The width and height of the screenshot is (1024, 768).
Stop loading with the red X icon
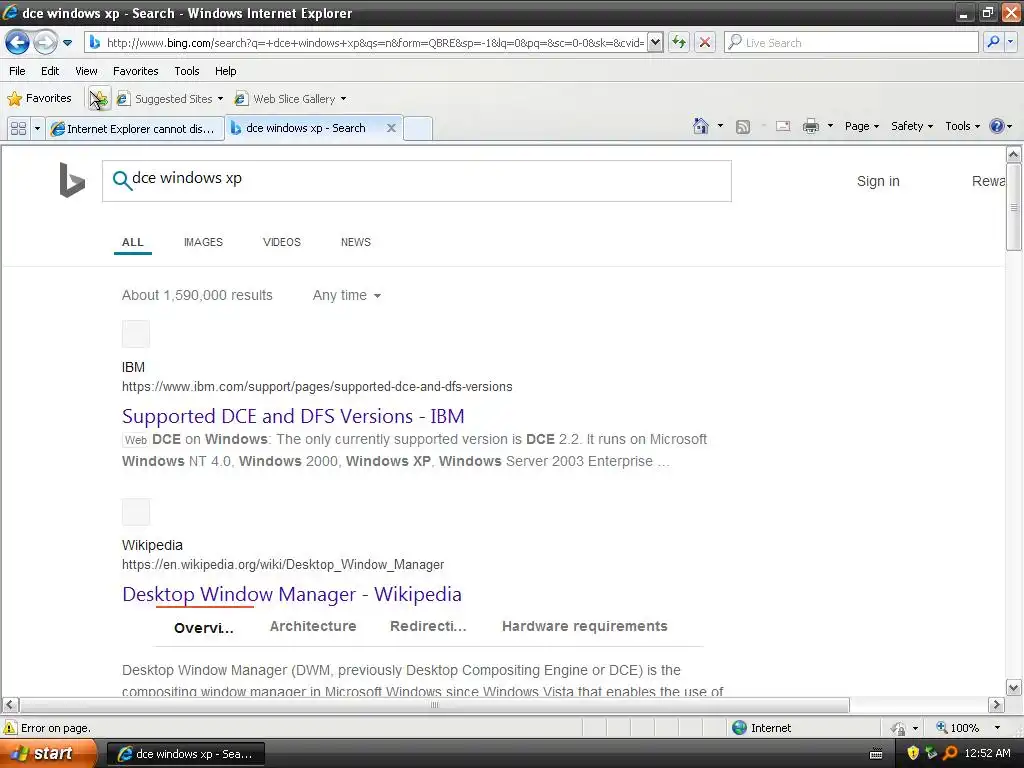click(705, 43)
